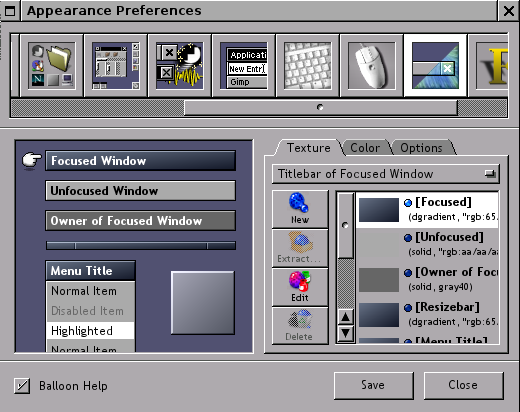Close the Appearance Preferences window

click(x=509, y=11)
